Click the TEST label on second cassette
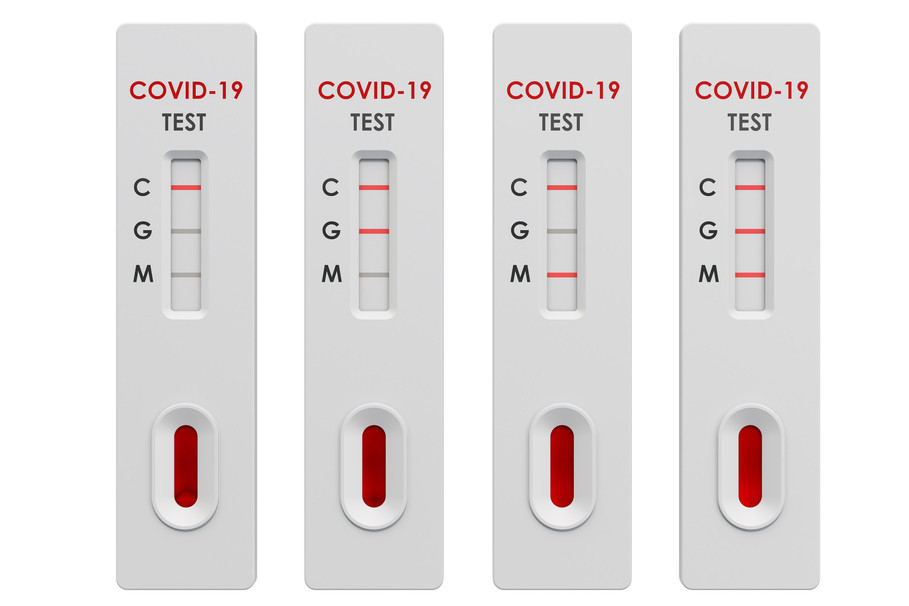This screenshot has height=606, width=909. pyautogui.click(x=372, y=123)
